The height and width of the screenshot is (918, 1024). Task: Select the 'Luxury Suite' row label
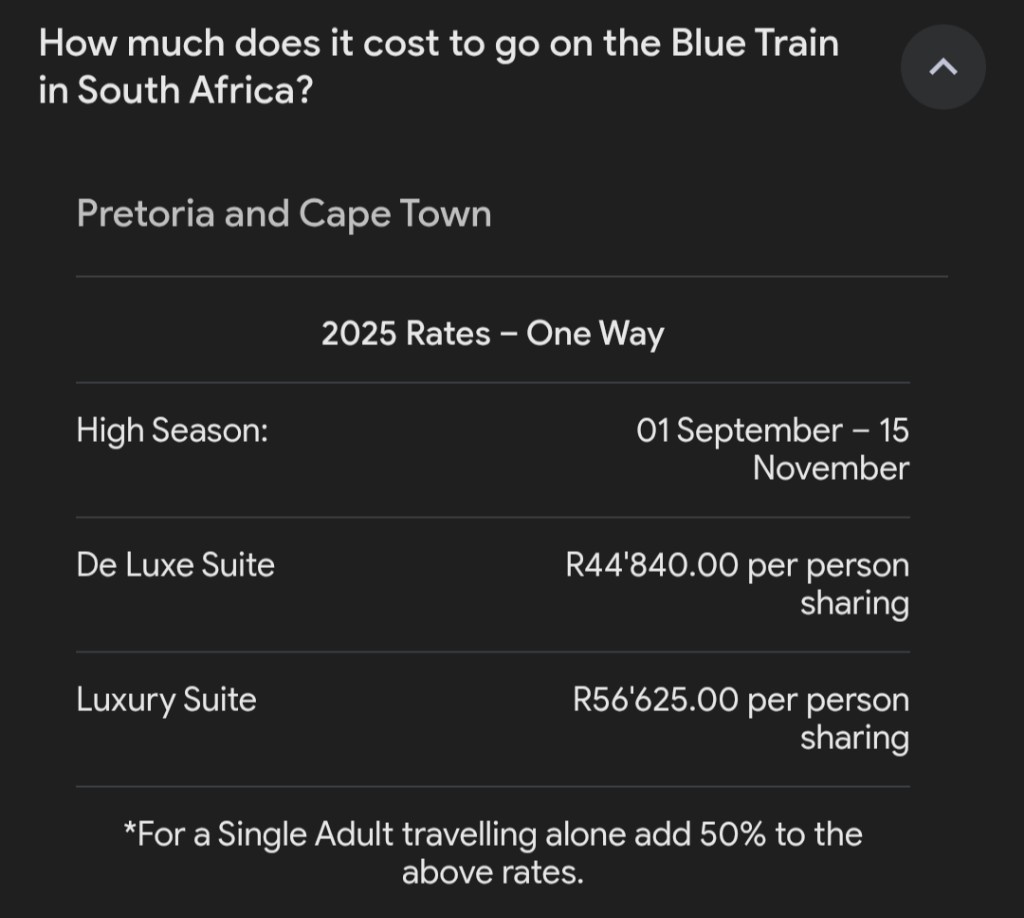pos(166,700)
